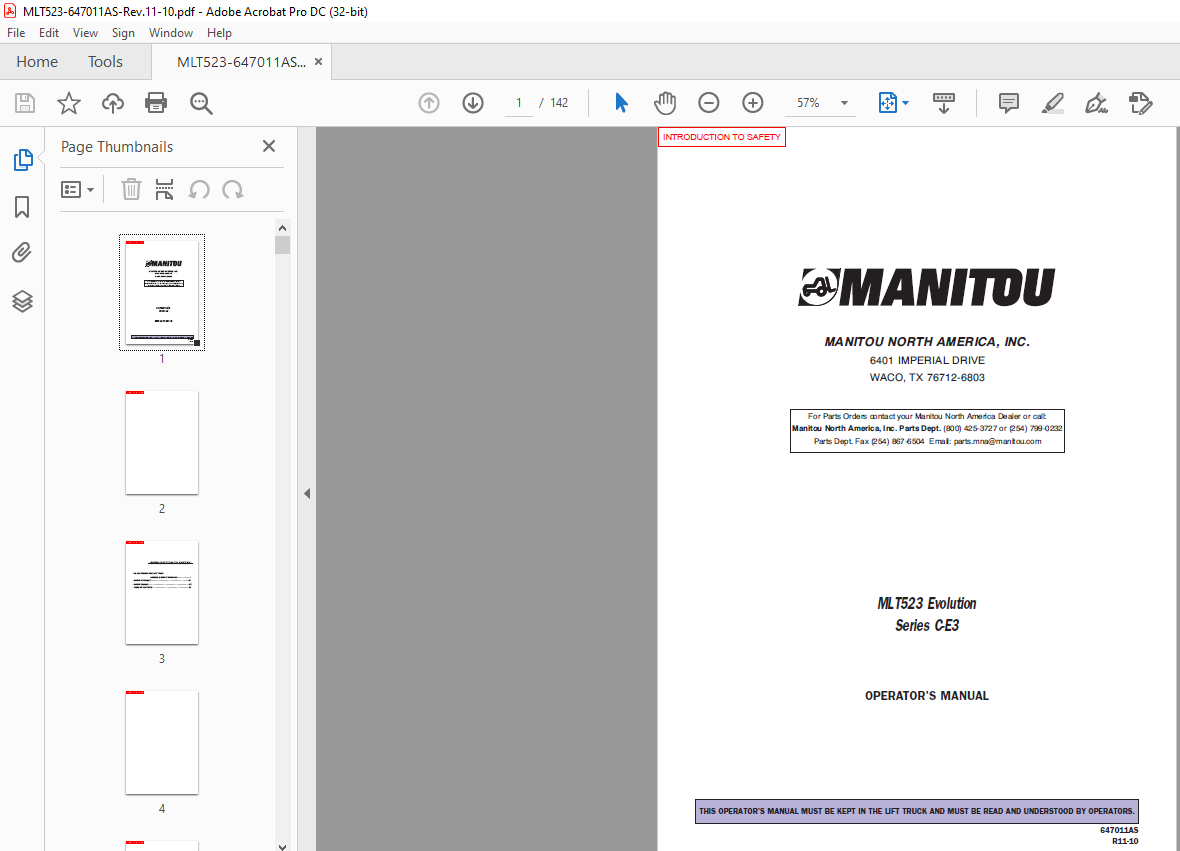The image size is (1180, 851).
Task: Select page 4 thumbnail
Action: click(x=162, y=742)
